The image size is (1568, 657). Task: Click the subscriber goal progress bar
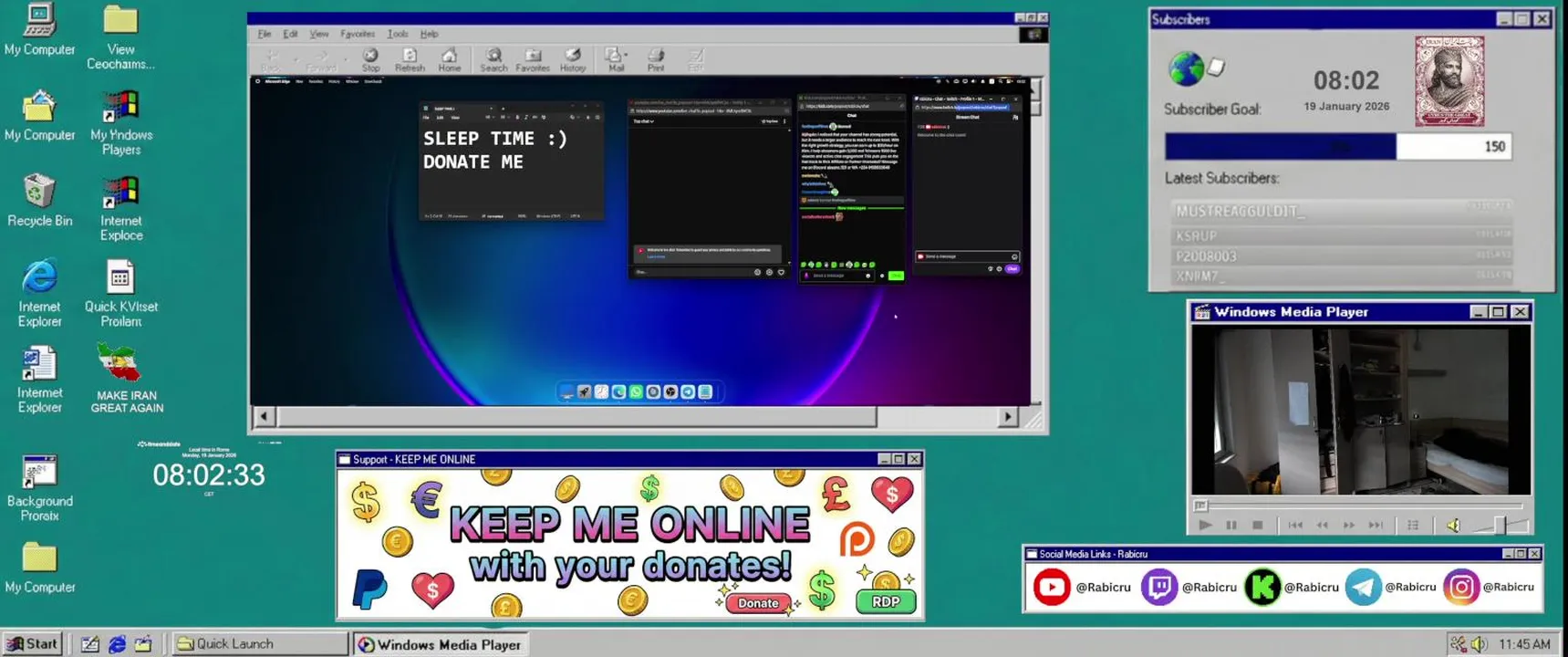pos(1338,147)
